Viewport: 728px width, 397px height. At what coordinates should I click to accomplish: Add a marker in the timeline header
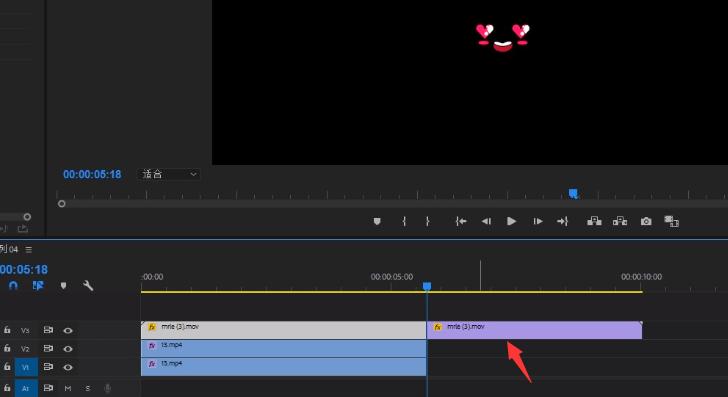(64, 285)
